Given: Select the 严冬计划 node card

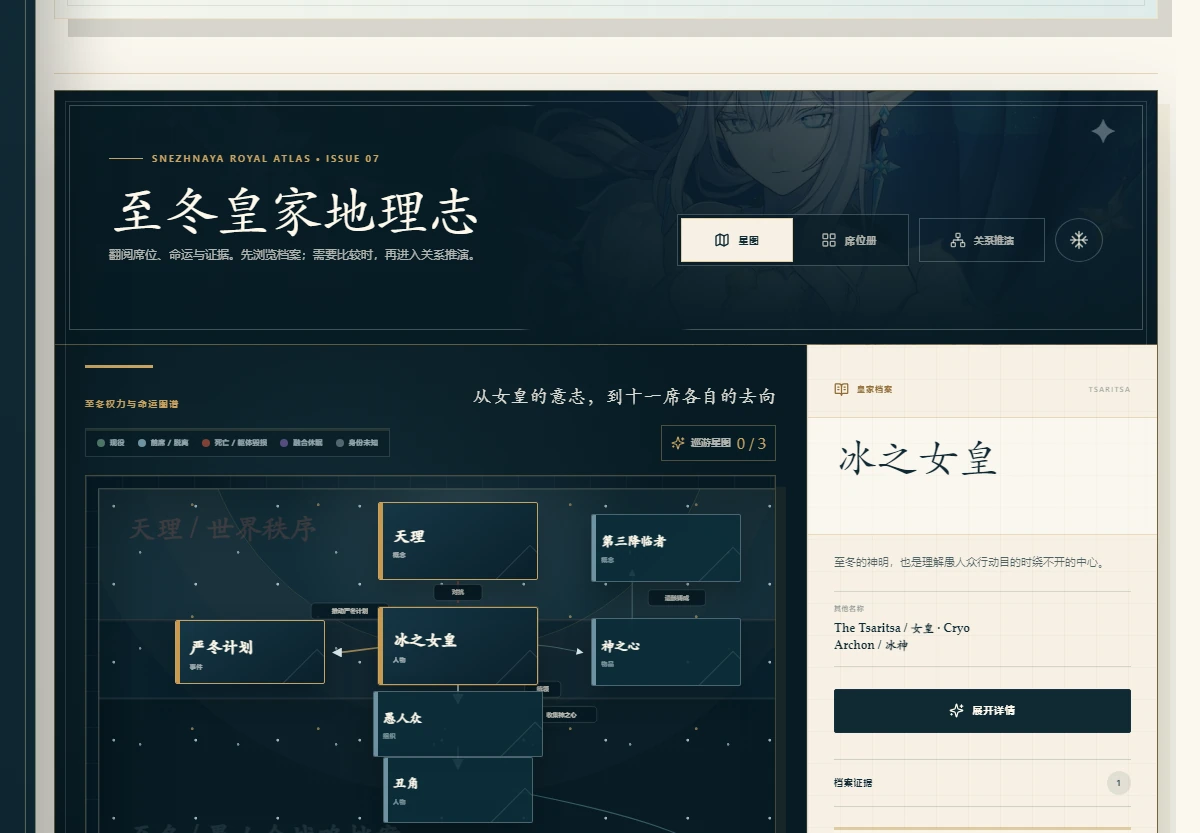Looking at the screenshot, I should (x=250, y=652).
